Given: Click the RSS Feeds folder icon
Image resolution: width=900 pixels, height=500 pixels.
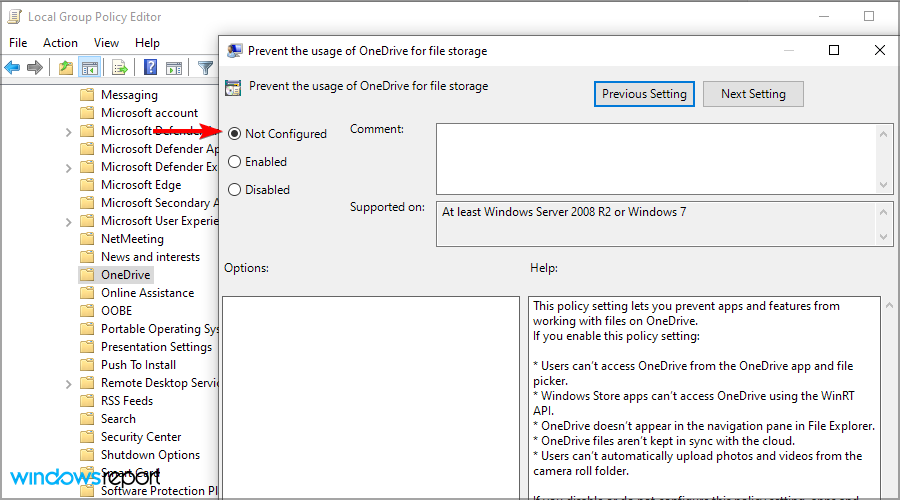Looking at the screenshot, I should pos(87,401).
